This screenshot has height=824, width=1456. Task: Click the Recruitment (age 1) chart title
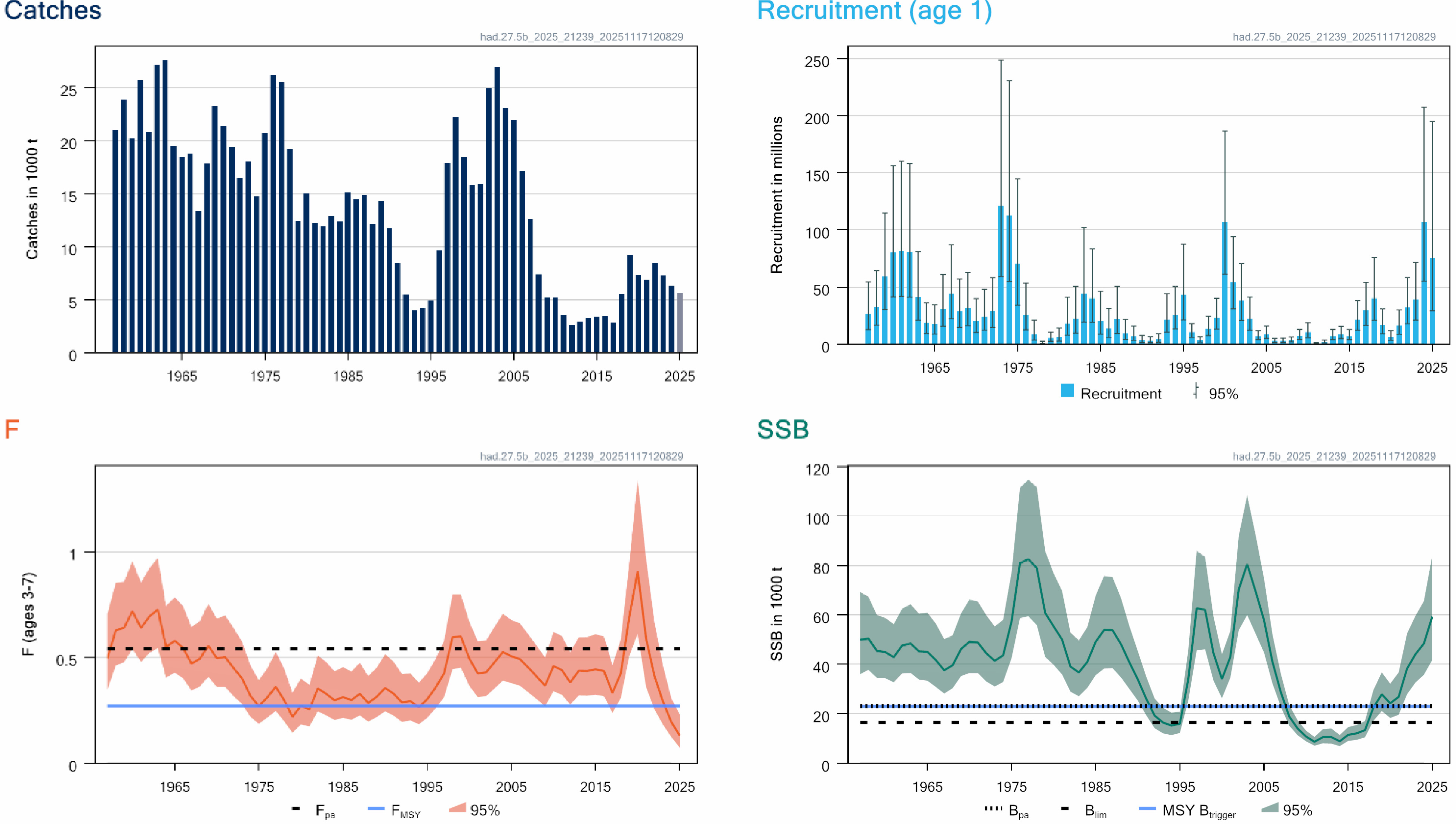(x=874, y=11)
